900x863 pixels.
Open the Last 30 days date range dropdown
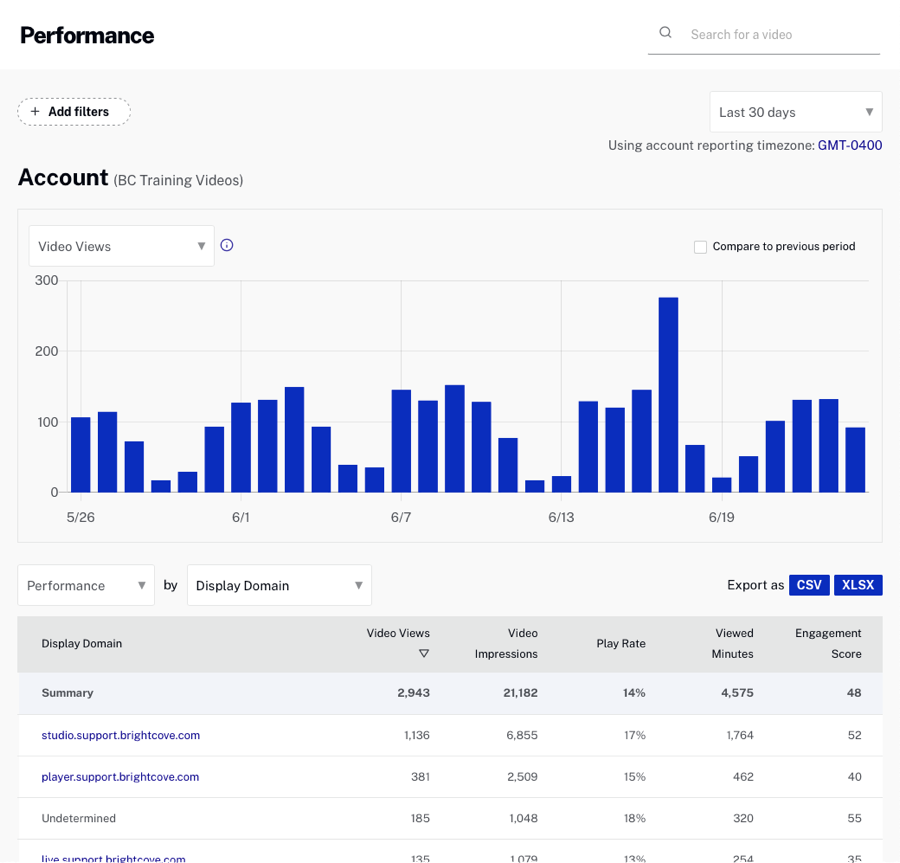(x=795, y=112)
